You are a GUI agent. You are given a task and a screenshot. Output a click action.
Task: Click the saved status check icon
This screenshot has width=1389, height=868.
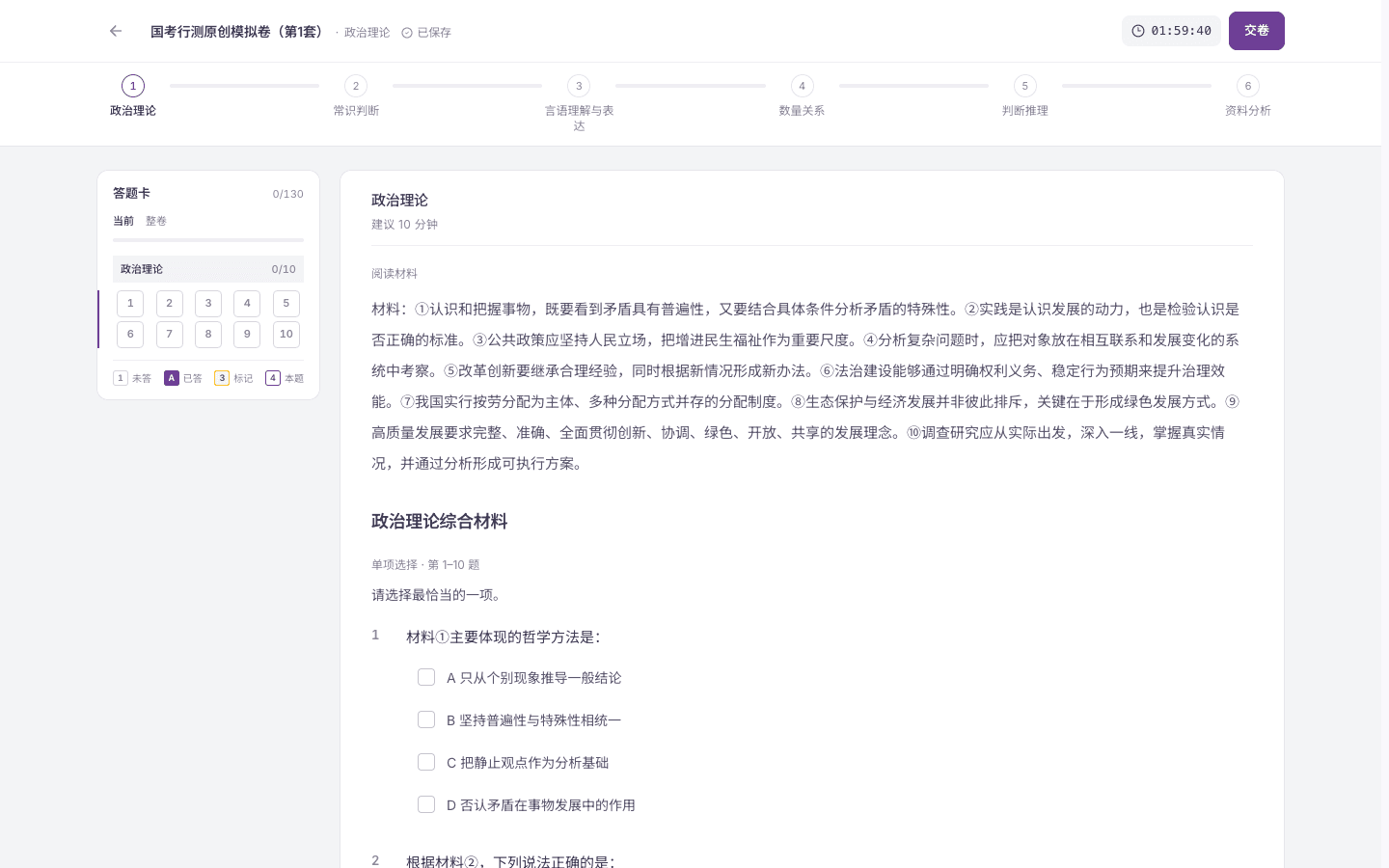407,33
